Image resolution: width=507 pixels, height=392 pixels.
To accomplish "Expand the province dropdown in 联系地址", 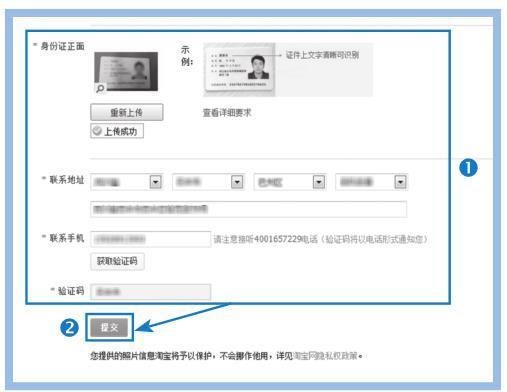I will tap(155, 182).
